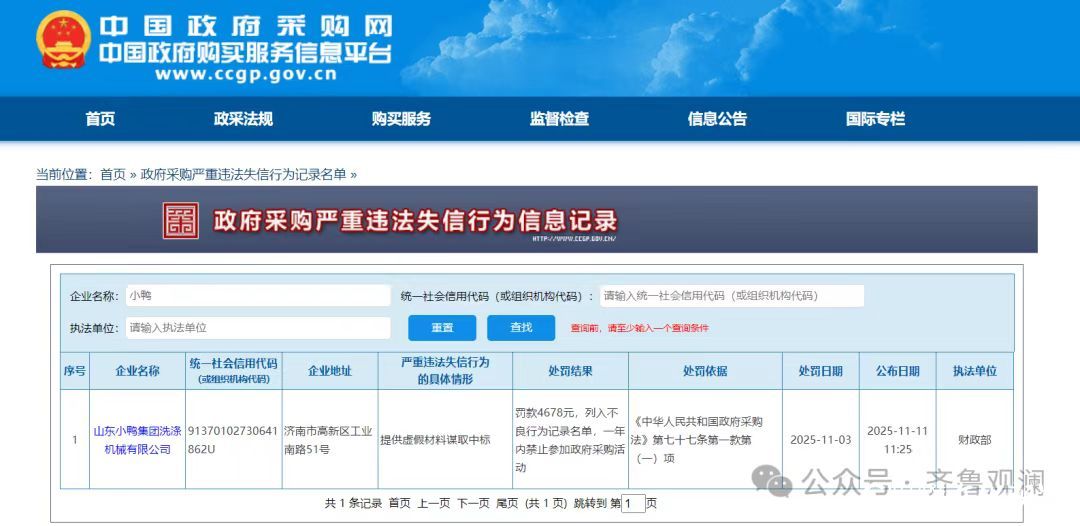Go to 上一页 in pagination
1080x526 pixels.
click(x=434, y=503)
